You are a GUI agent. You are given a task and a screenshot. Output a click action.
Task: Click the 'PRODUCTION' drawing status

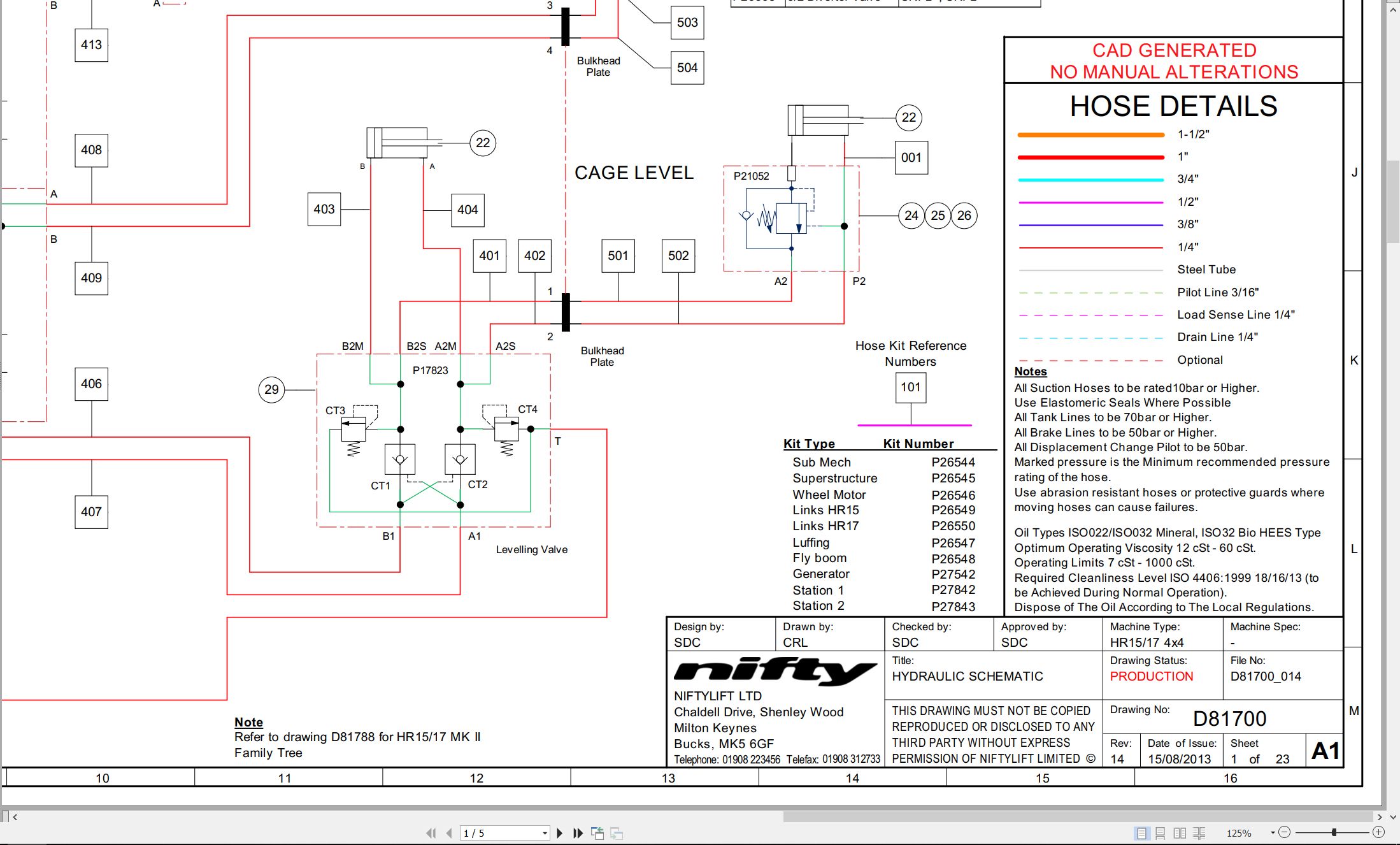[1152, 676]
